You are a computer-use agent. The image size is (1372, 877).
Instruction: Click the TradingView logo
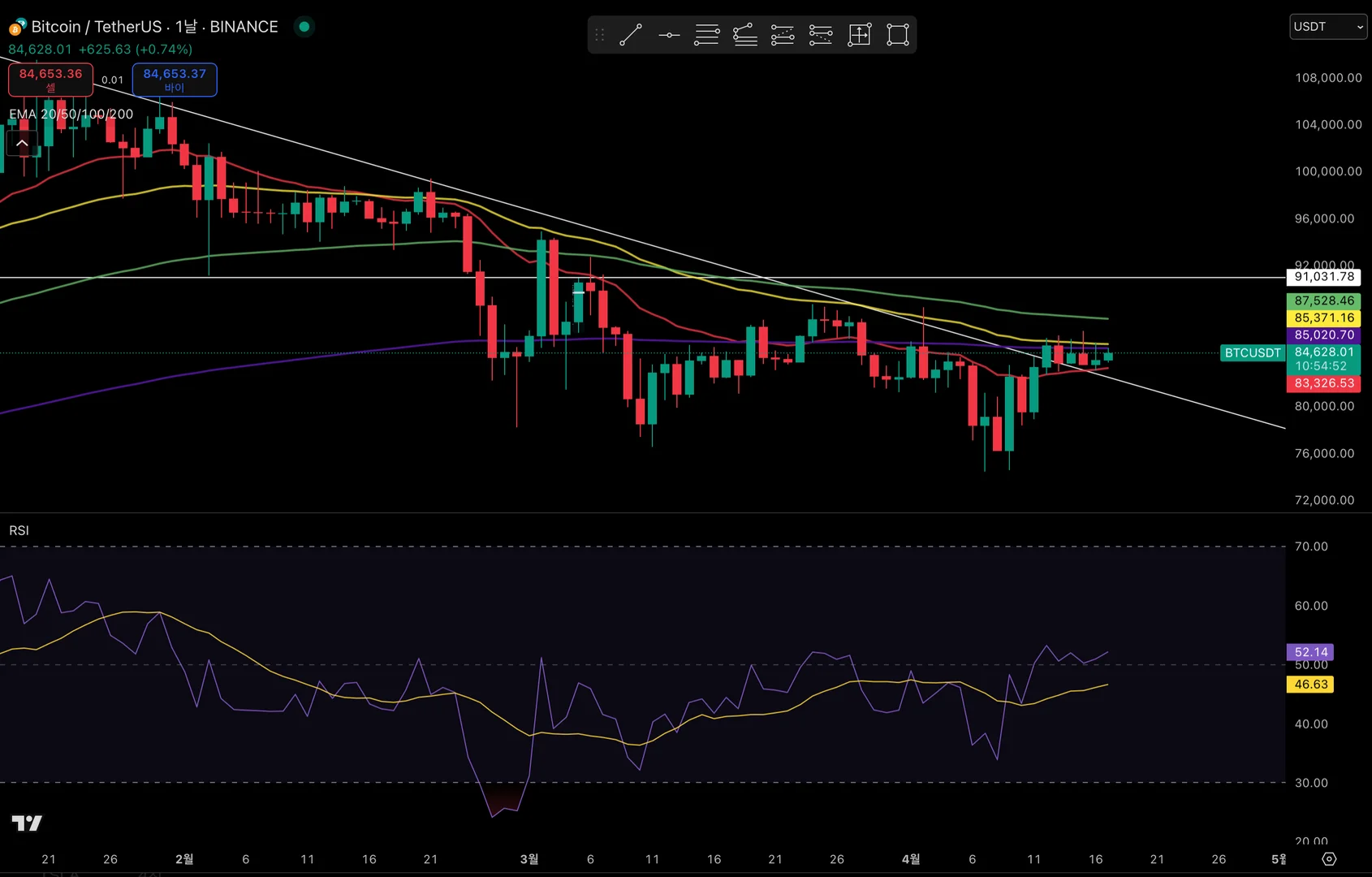[27, 823]
